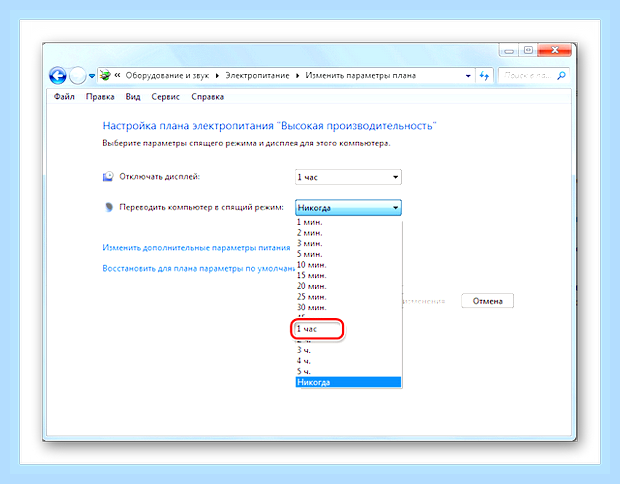The height and width of the screenshot is (484, 620).
Task: Click the Отмена button
Action: click(488, 301)
